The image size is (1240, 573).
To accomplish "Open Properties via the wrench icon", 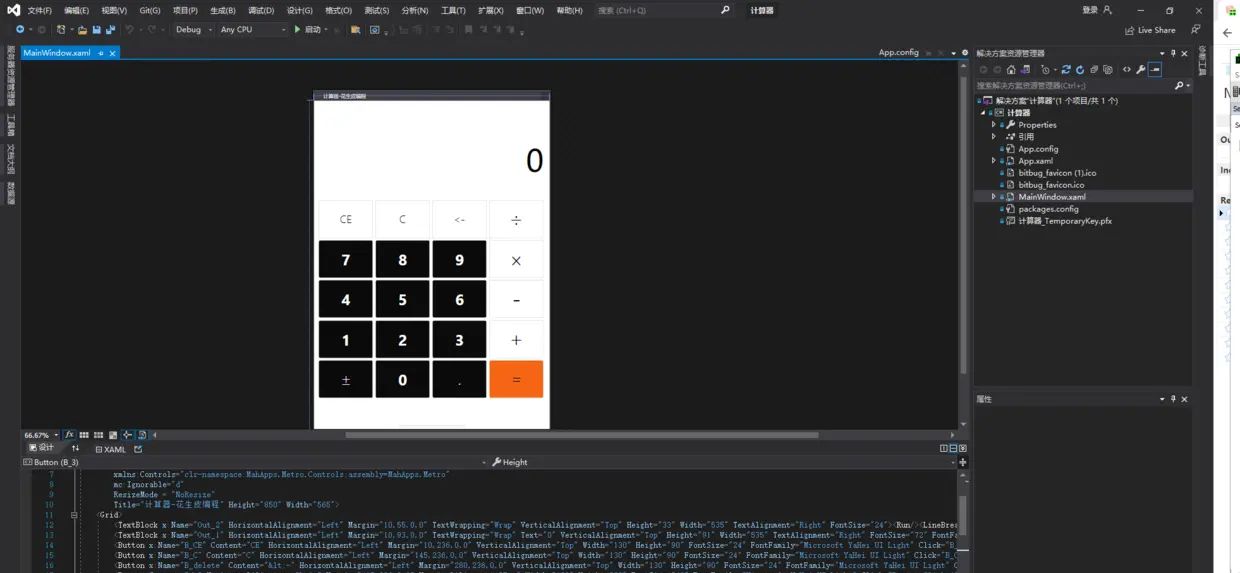I will pos(1140,70).
